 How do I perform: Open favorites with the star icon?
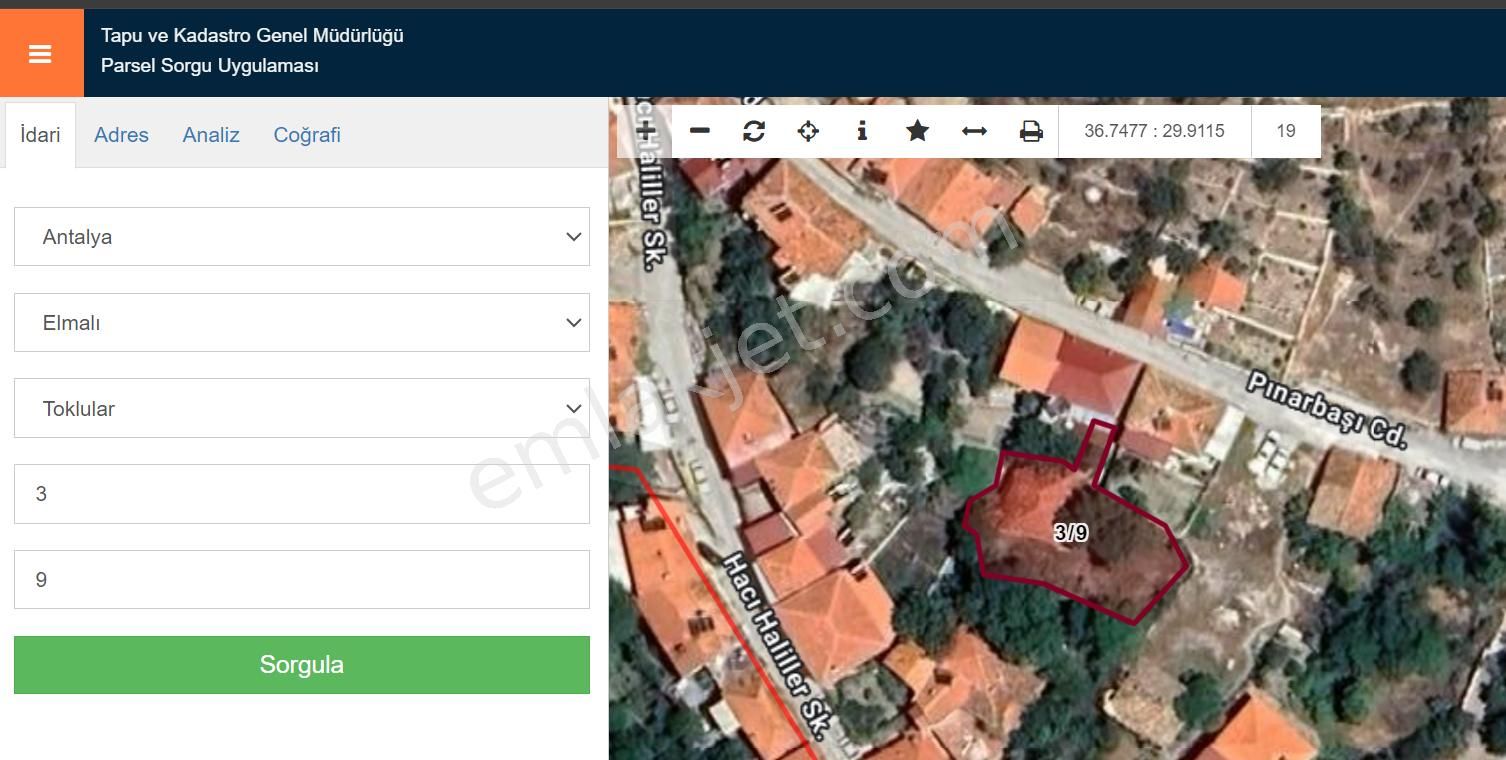[x=917, y=131]
